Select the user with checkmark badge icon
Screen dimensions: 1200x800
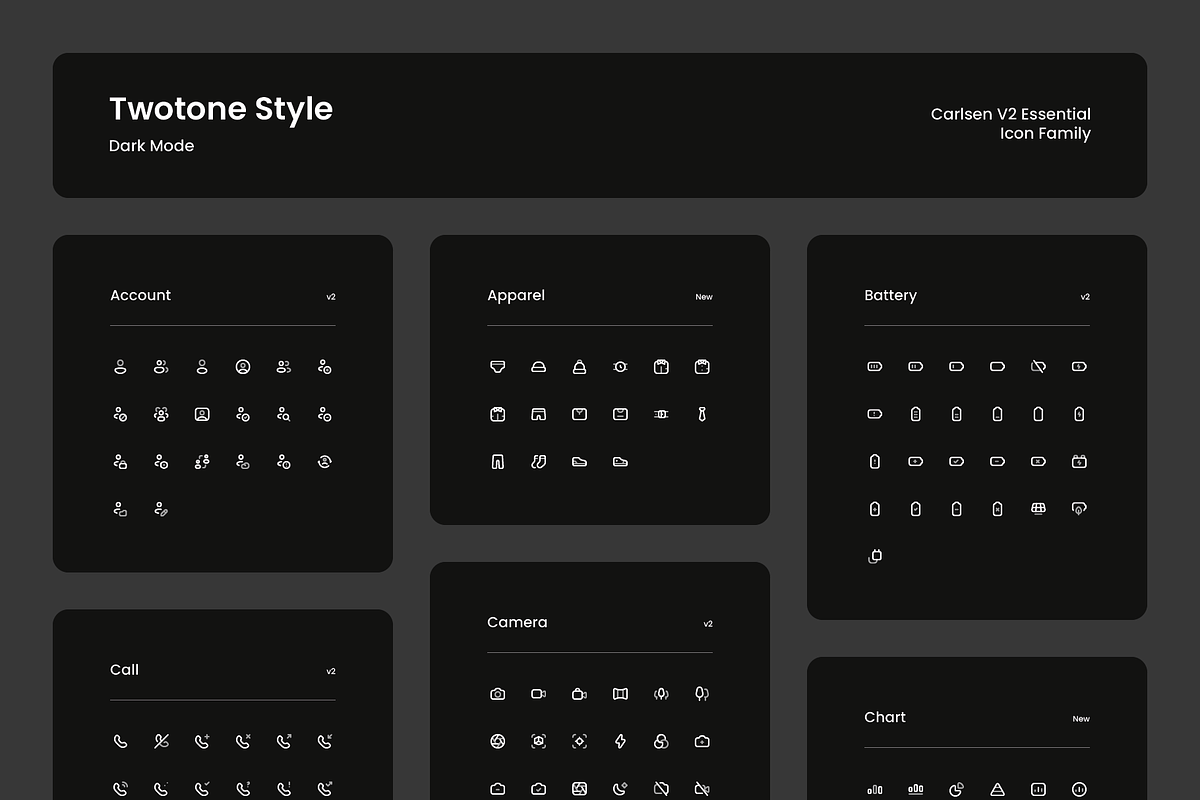(243, 414)
